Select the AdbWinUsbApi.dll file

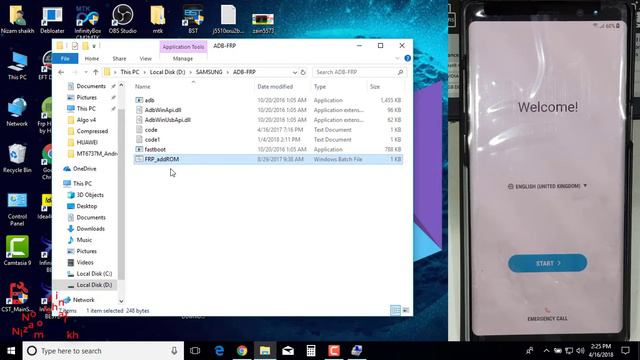tap(268, 120)
